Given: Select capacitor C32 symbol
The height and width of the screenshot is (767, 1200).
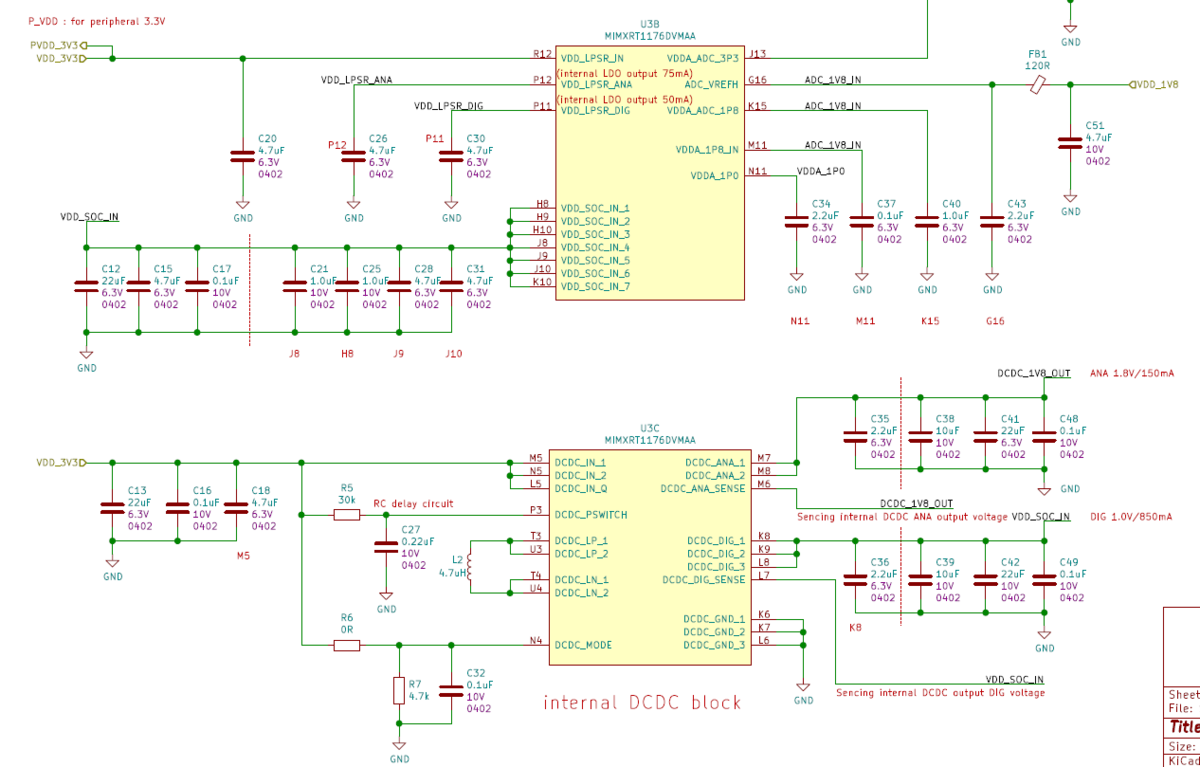Looking at the screenshot, I should pos(452,691).
